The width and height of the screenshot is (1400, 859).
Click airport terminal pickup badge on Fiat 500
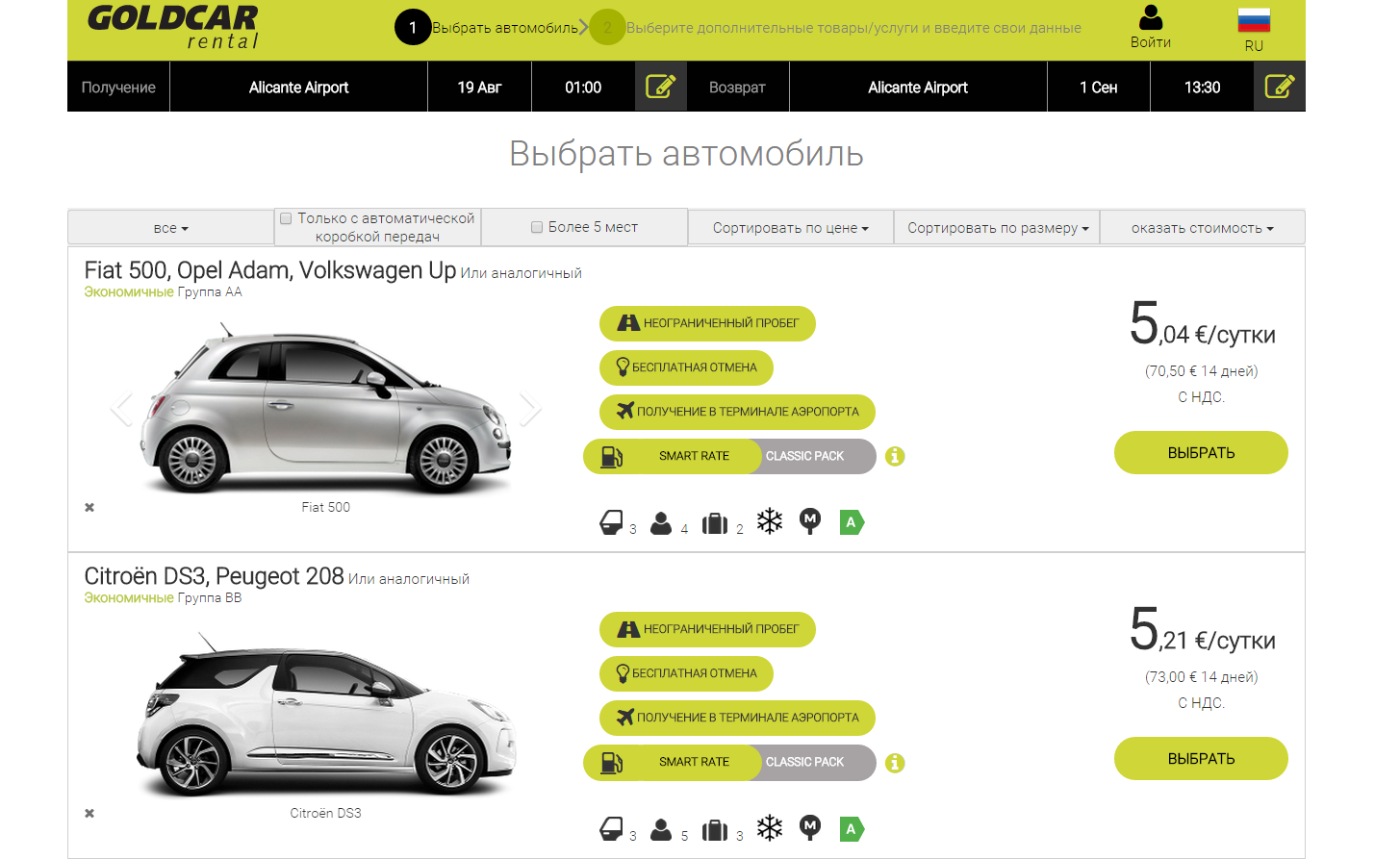tap(737, 412)
